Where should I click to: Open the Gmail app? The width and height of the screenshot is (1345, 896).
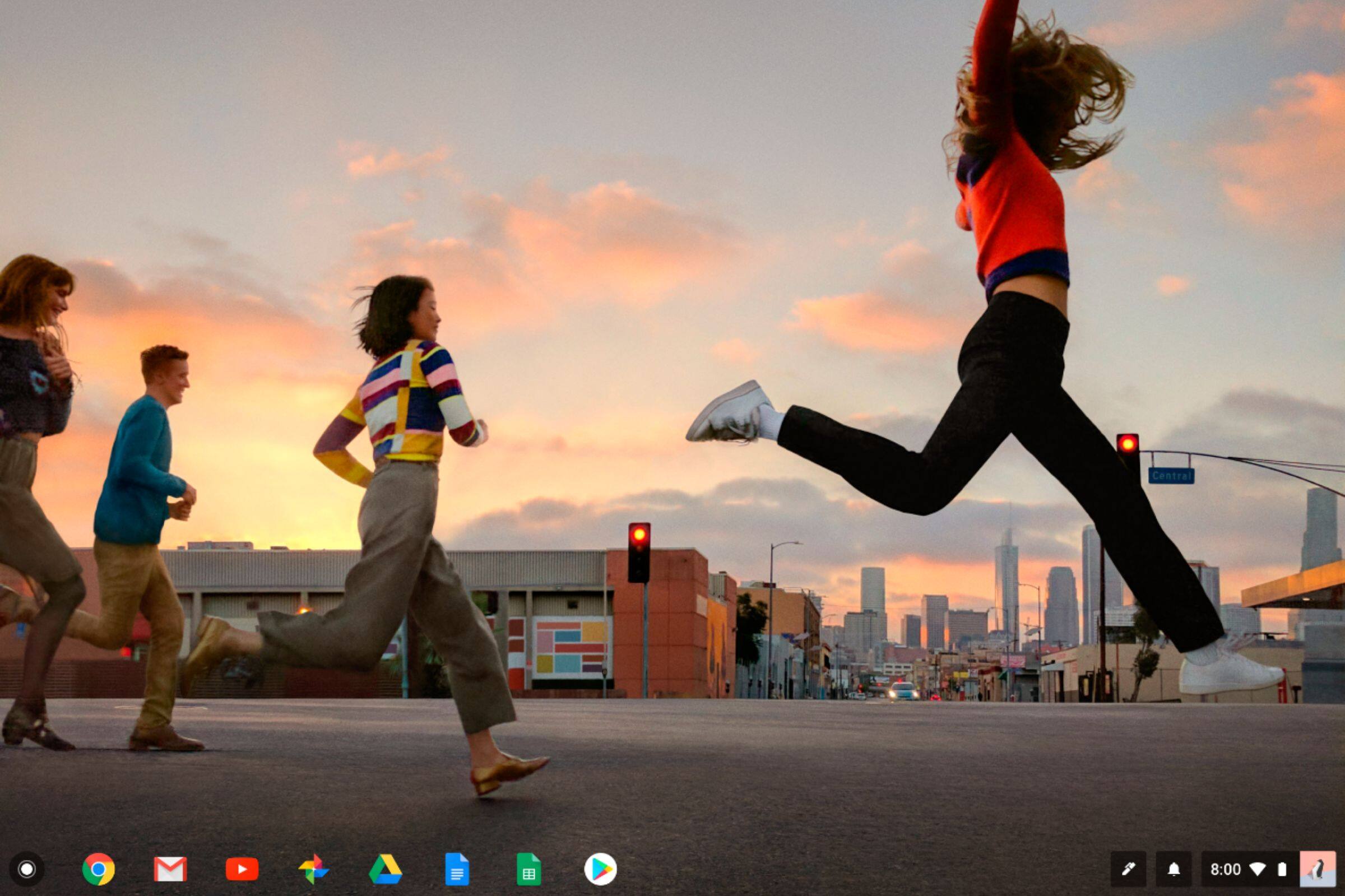[x=170, y=869]
